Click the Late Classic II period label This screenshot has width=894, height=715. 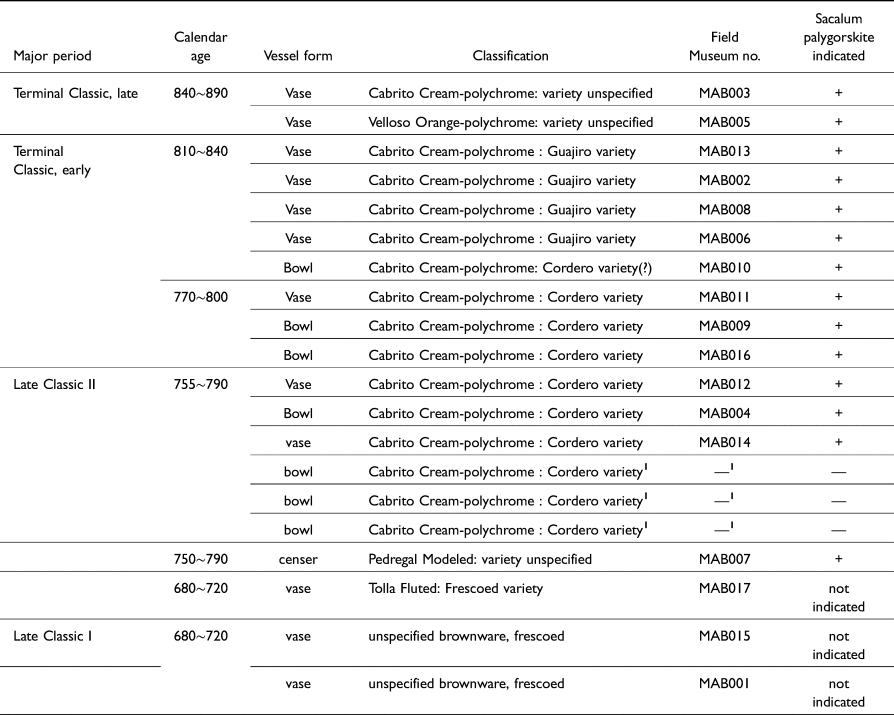click(x=54, y=384)
